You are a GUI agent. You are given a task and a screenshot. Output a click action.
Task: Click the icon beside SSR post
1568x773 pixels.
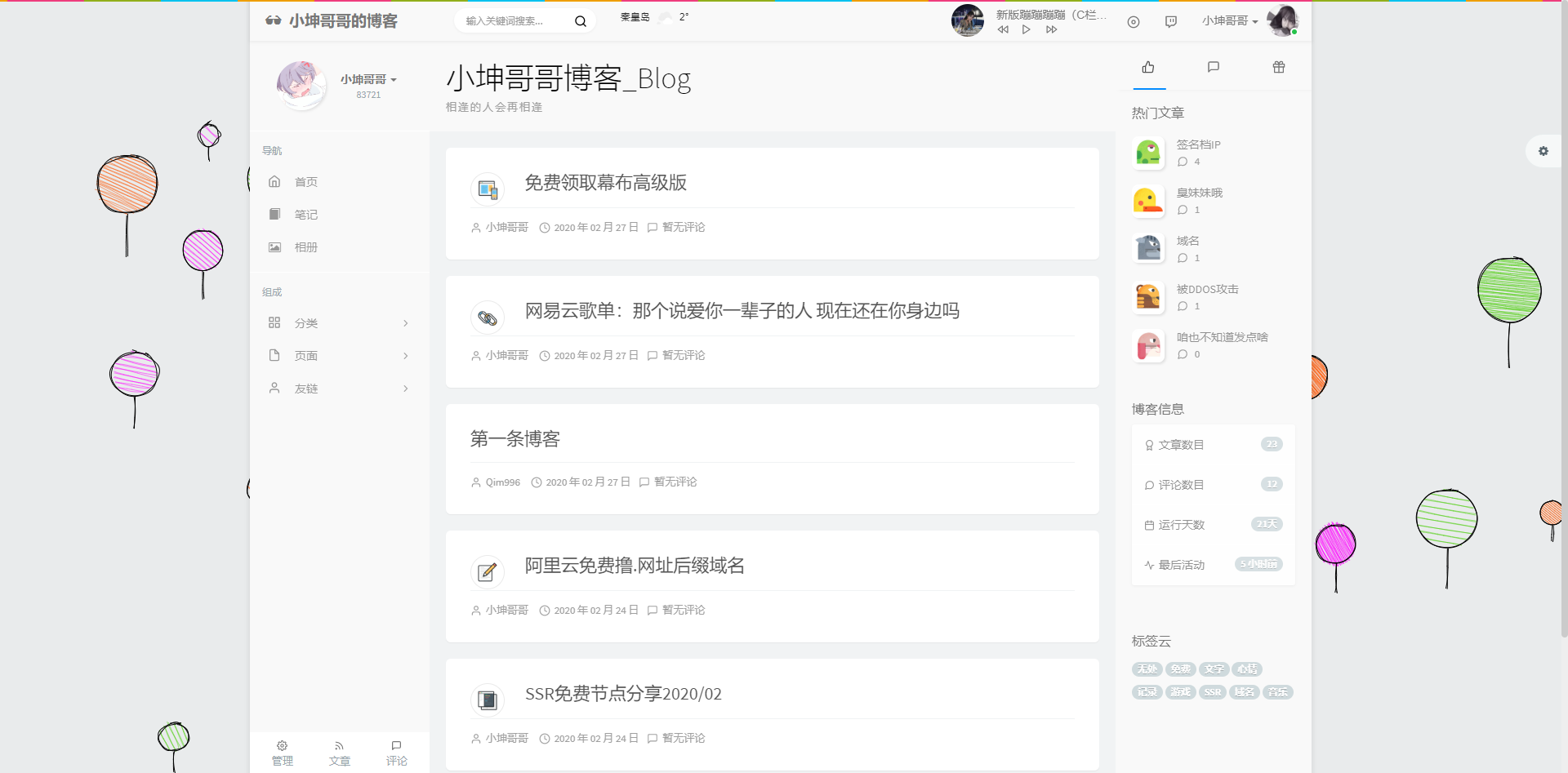[x=488, y=700]
